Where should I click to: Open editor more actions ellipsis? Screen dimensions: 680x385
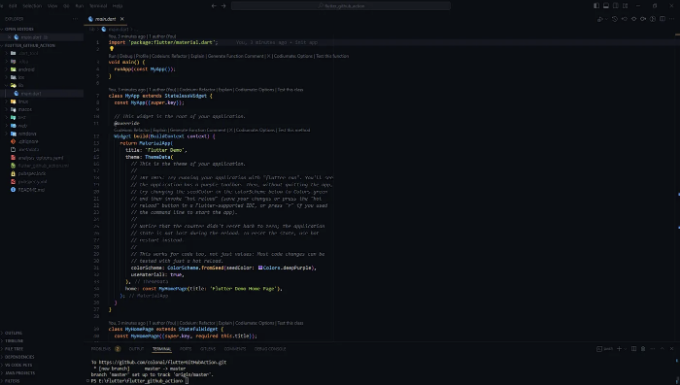pos(671,19)
